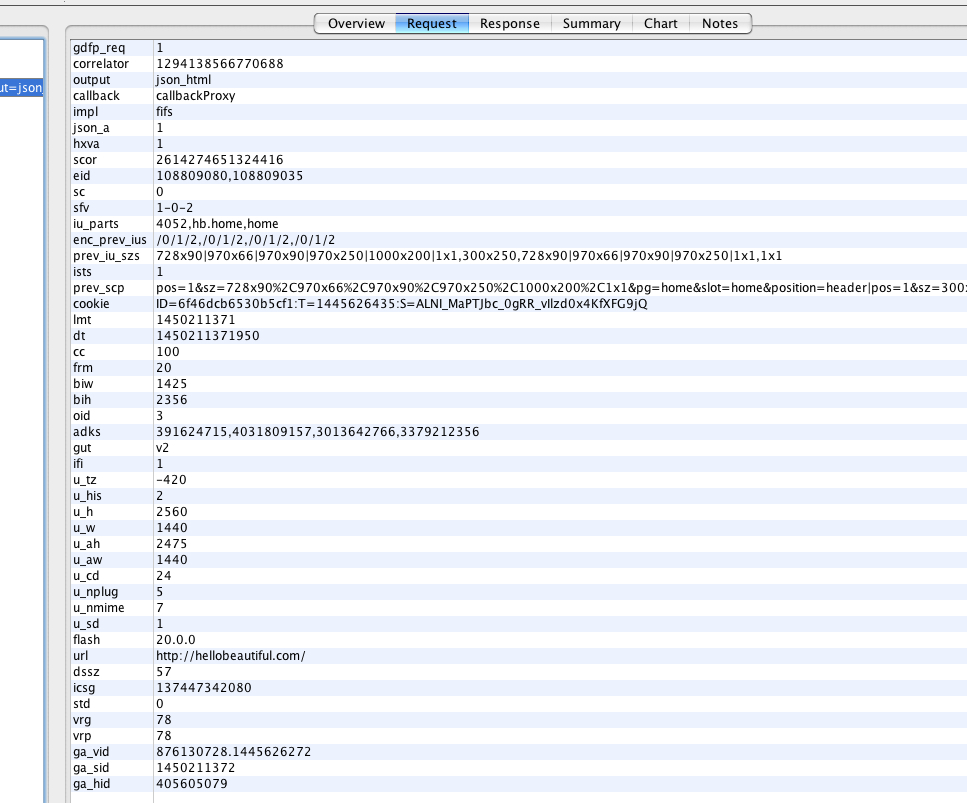Select the 'prev_scp' parameter name

tap(99, 288)
